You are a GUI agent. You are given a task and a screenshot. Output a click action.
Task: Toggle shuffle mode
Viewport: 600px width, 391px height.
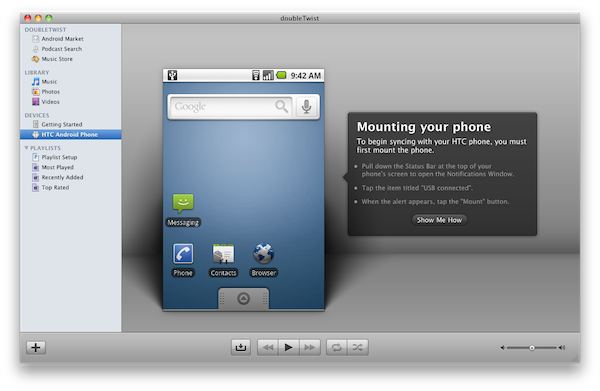point(358,347)
